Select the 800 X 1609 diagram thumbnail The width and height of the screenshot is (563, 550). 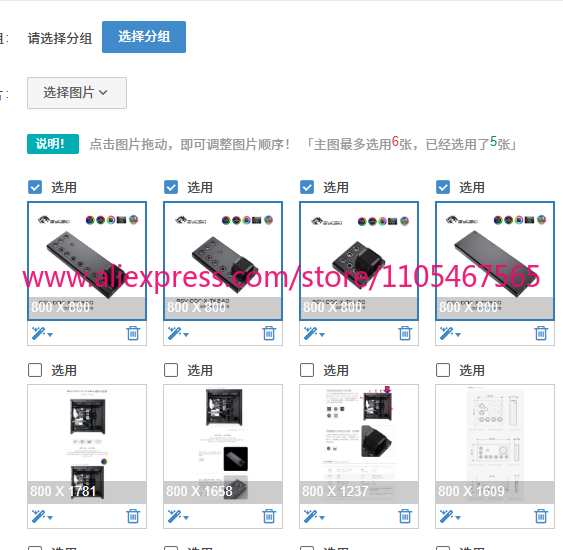[x=495, y=444]
